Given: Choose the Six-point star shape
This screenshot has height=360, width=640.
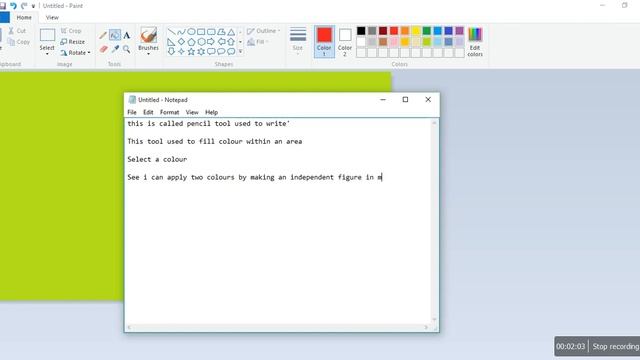Looking at the screenshot, I should pos(201,51).
